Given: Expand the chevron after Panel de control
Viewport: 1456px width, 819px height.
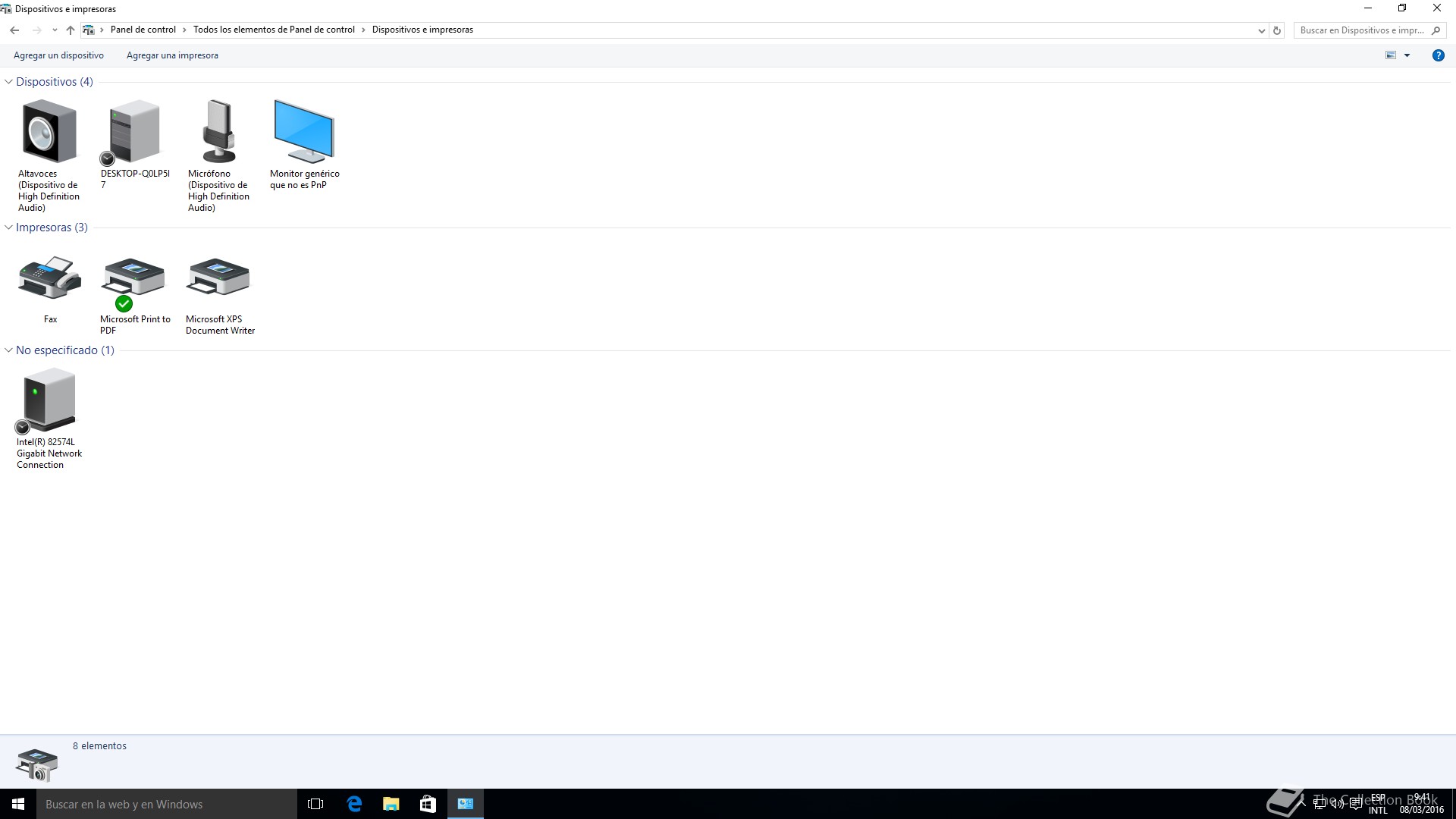Looking at the screenshot, I should tap(184, 30).
